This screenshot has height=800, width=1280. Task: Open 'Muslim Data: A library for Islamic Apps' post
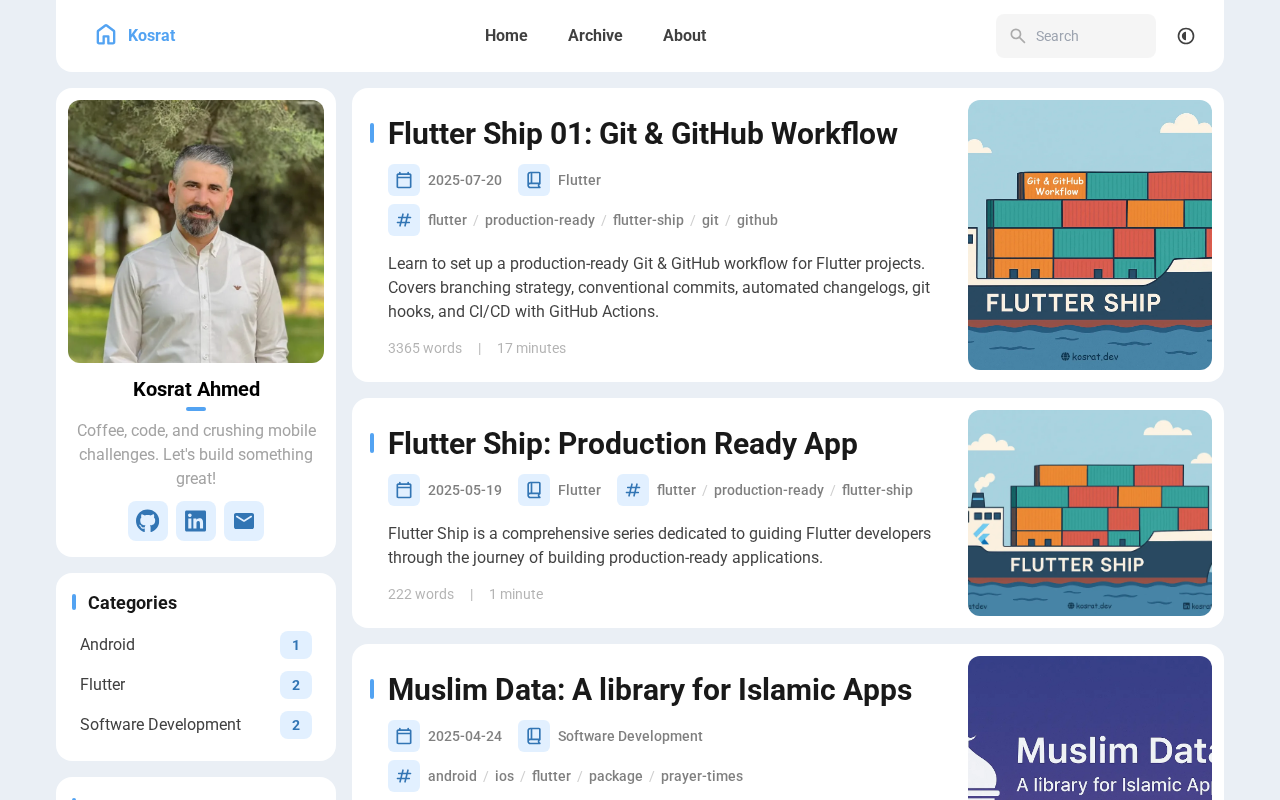click(650, 689)
